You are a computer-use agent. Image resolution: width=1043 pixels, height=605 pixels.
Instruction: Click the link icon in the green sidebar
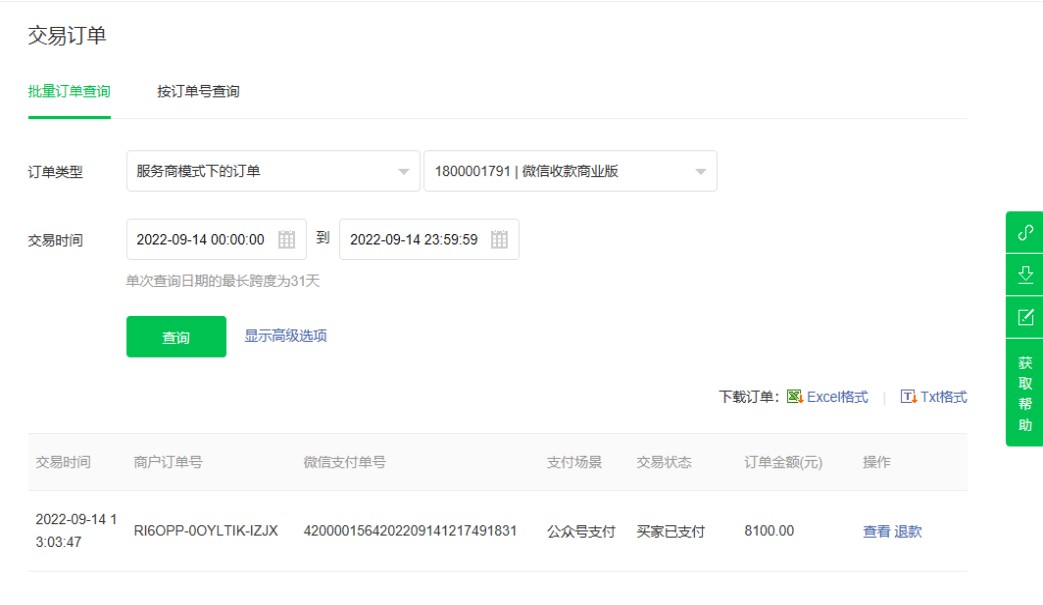coord(1025,232)
